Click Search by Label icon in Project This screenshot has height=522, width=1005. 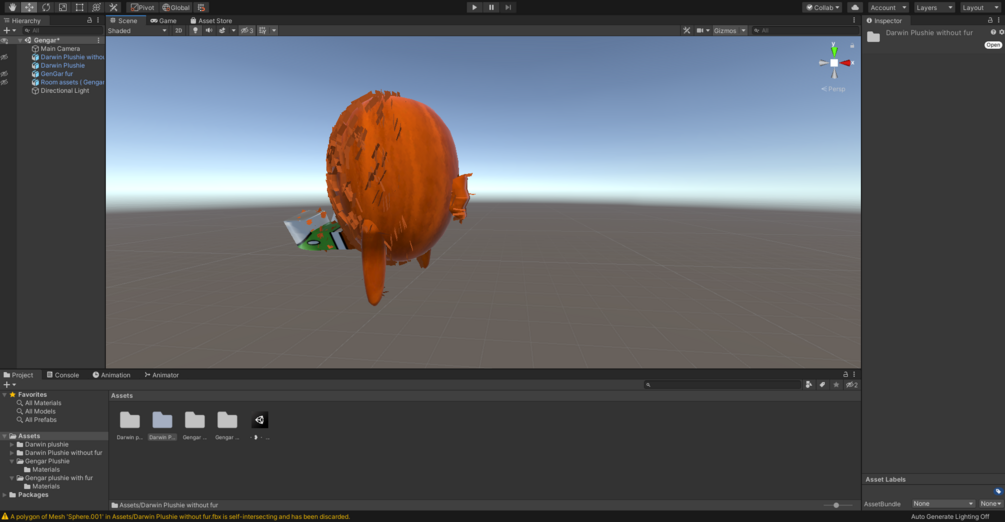(x=822, y=385)
